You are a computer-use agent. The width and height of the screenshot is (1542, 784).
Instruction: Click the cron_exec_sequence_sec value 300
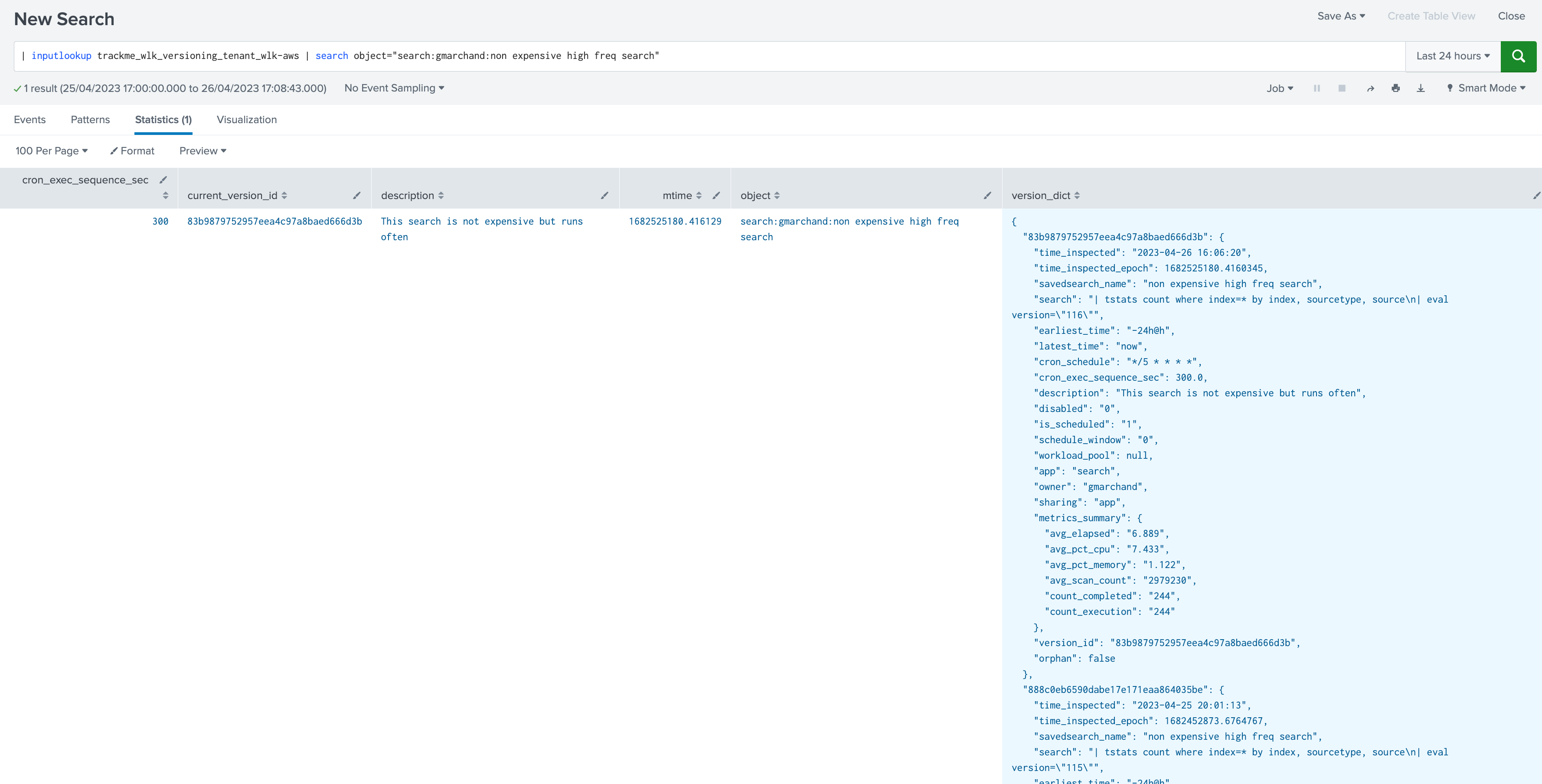(160, 222)
